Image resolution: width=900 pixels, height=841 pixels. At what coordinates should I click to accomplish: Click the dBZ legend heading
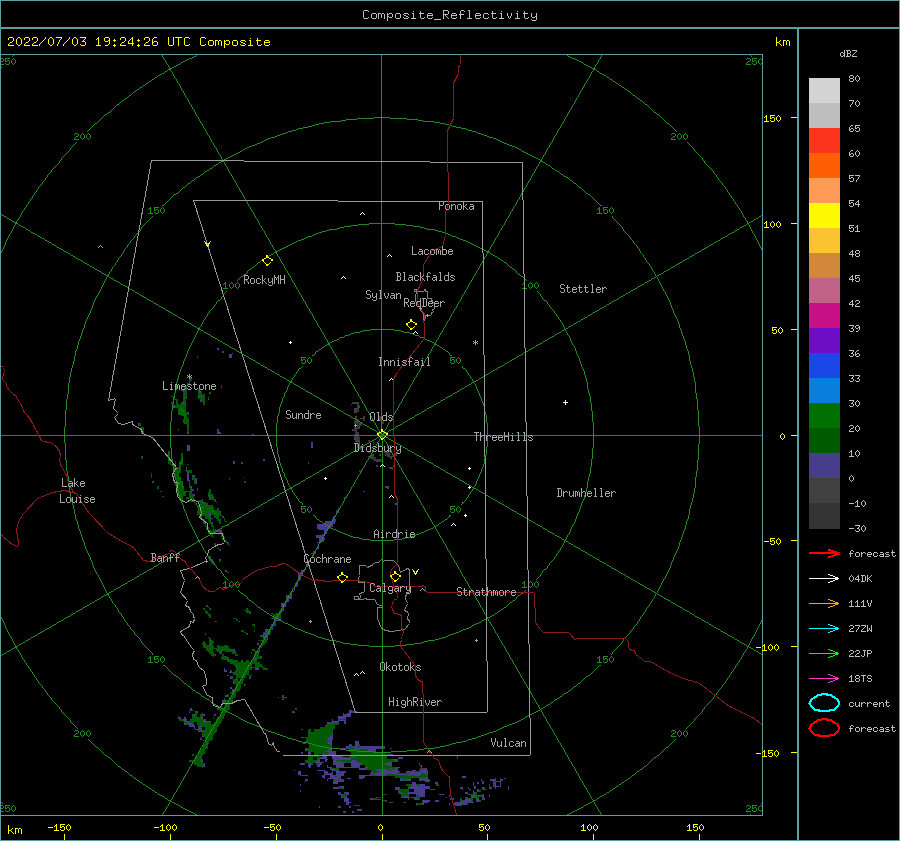coord(848,53)
